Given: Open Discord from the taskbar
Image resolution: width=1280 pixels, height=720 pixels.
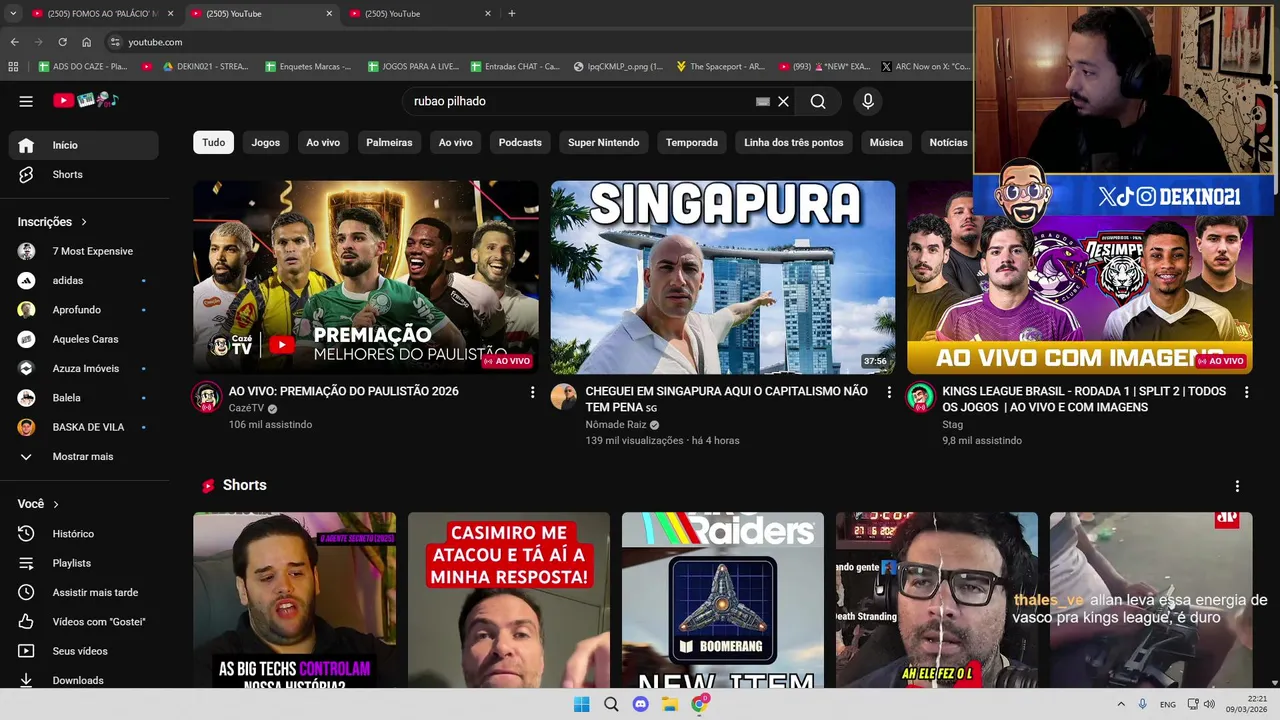Looking at the screenshot, I should (x=640, y=704).
